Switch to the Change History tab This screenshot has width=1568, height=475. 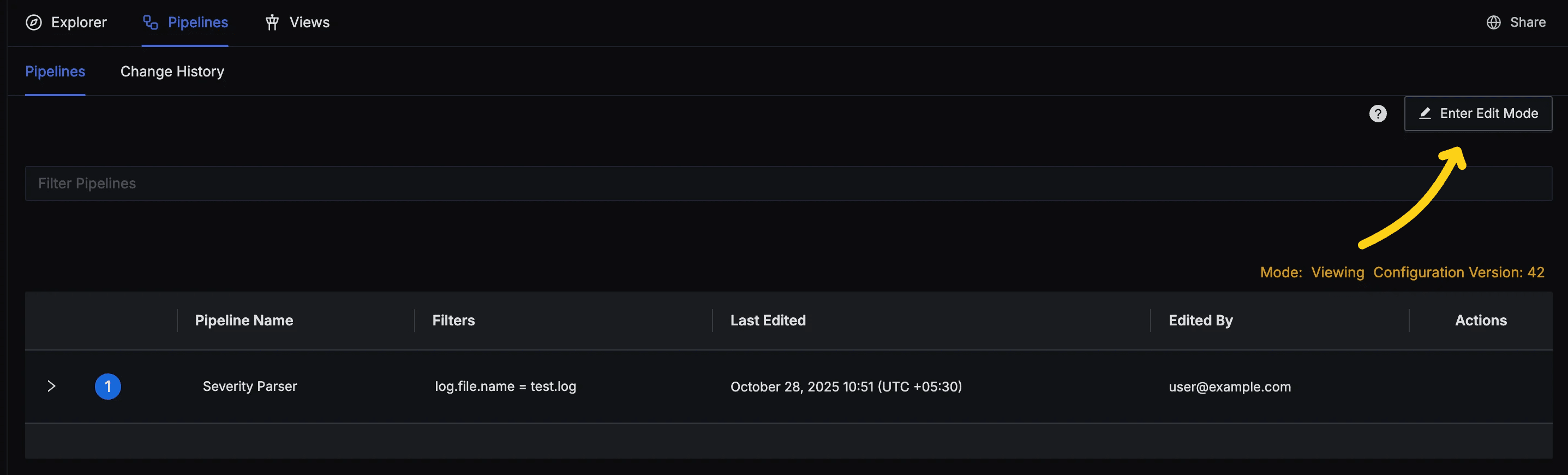172,71
